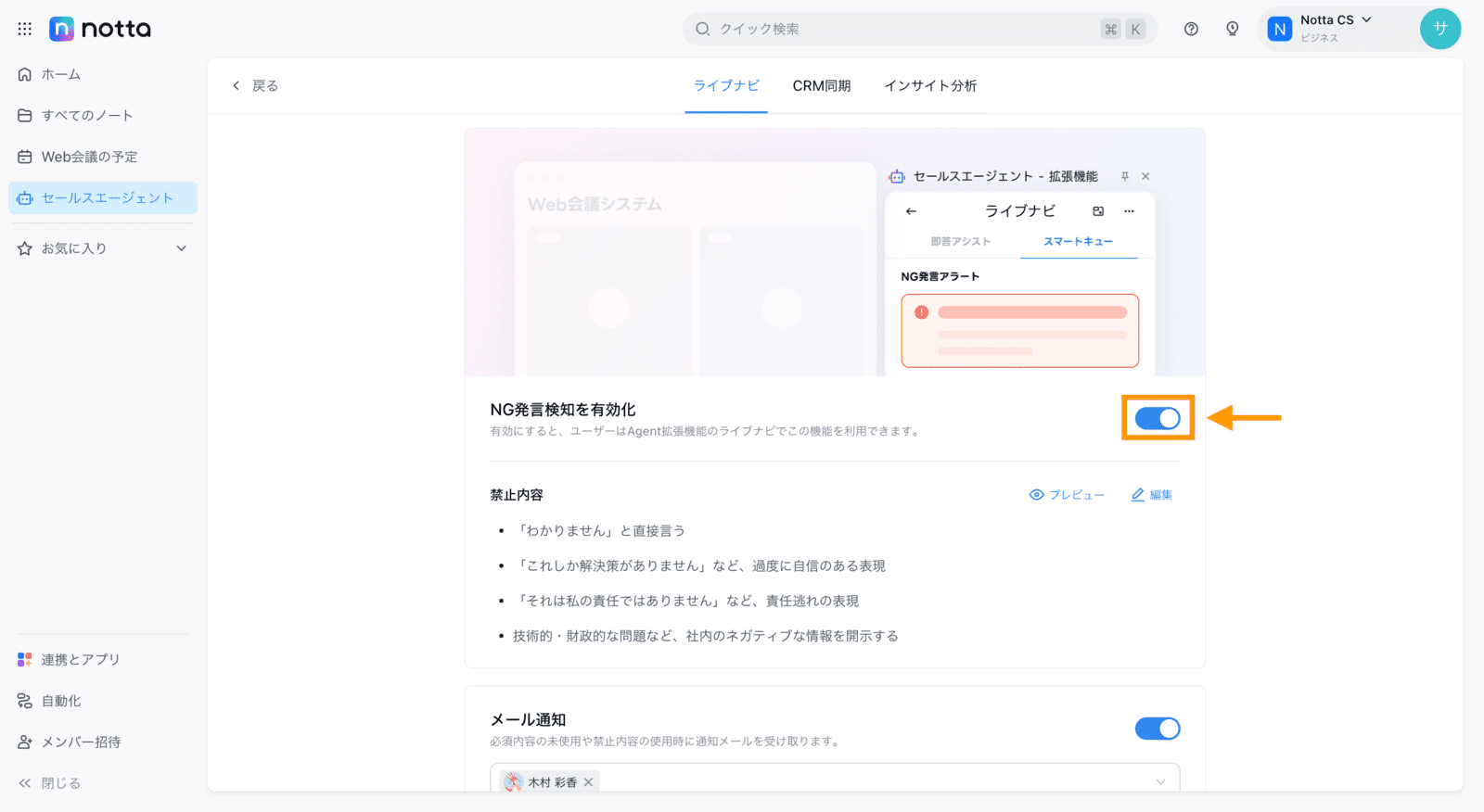1484x812 pixels.
Task: Click the 社内のネガティブな情報を開示する item
Action: tap(706, 636)
